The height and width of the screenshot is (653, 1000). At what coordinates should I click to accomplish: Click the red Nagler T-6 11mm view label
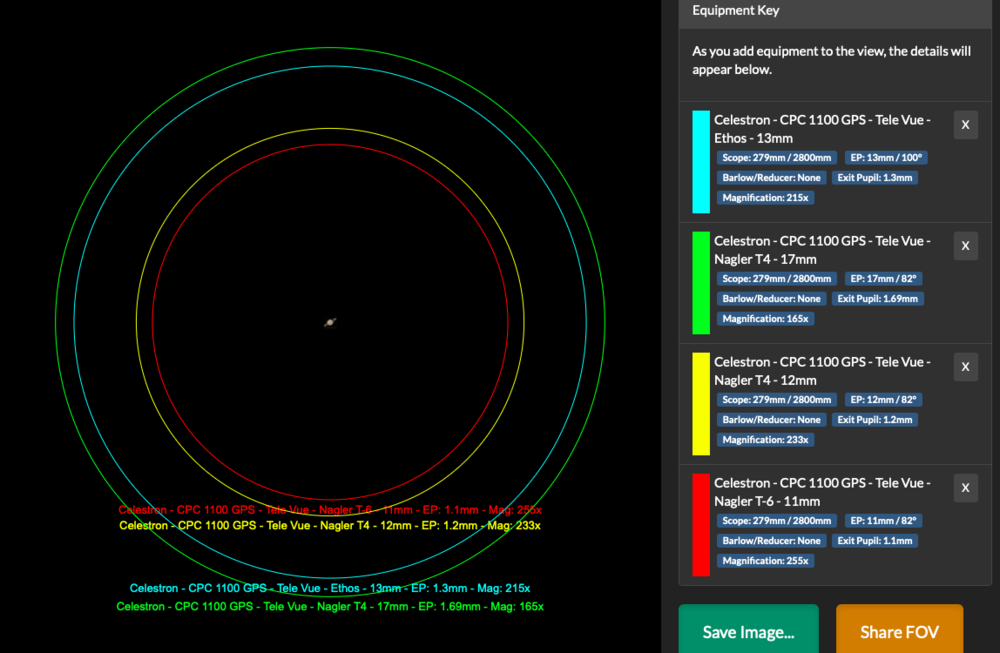pyautogui.click(x=330, y=510)
